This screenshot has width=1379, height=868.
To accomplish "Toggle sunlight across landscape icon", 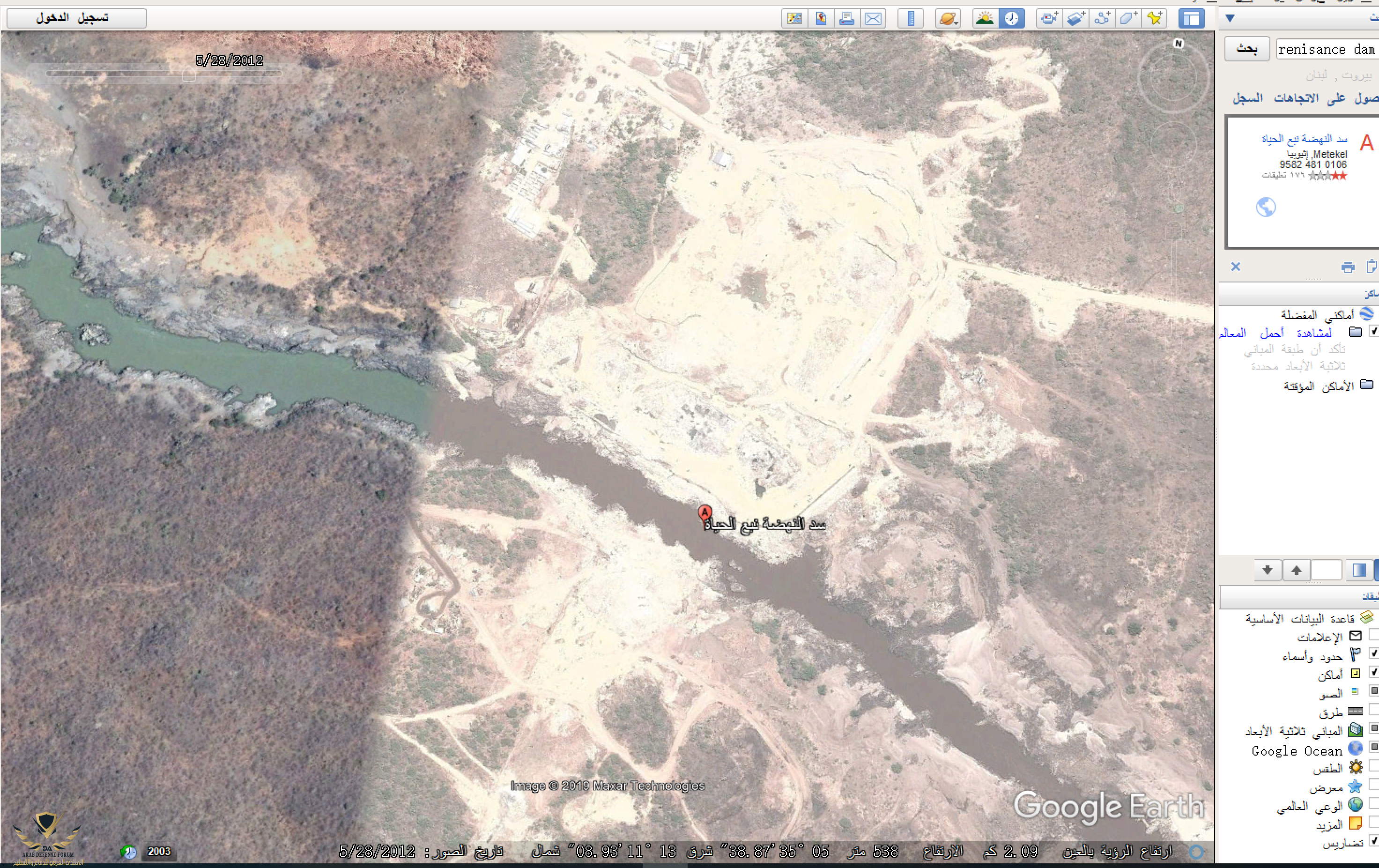I will tap(985, 19).
